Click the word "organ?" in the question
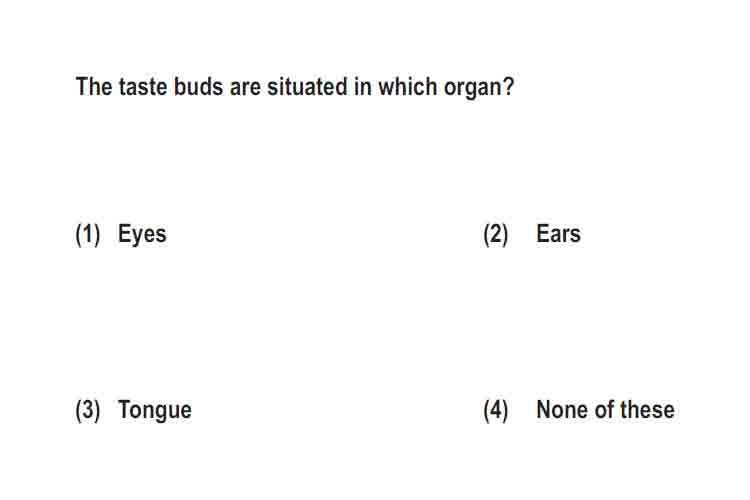This screenshot has height=500, width=750. [479, 89]
